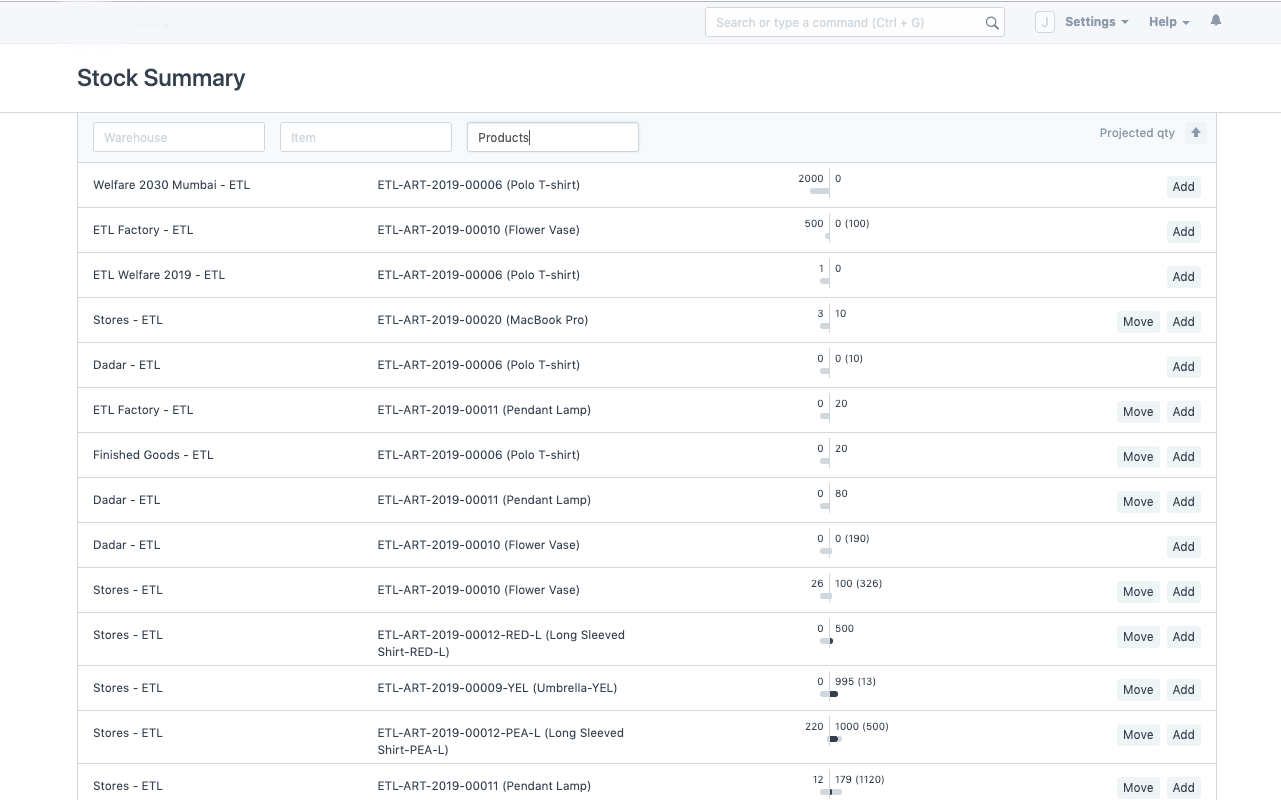Viewport: 1281px width, 800px height.
Task: Open Finished Goods - ETL warehouse
Action: point(153,455)
